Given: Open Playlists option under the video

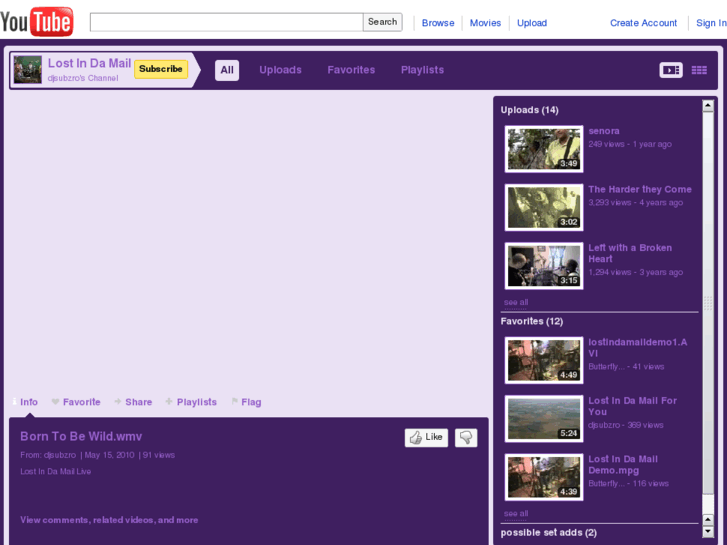Looking at the screenshot, I should click(x=191, y=402).
